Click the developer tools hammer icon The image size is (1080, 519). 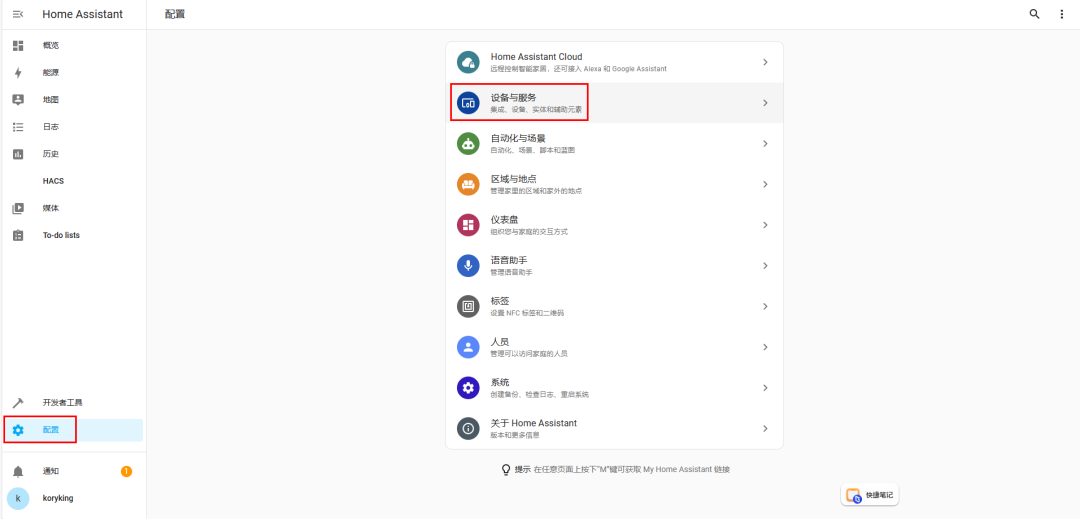18,403
